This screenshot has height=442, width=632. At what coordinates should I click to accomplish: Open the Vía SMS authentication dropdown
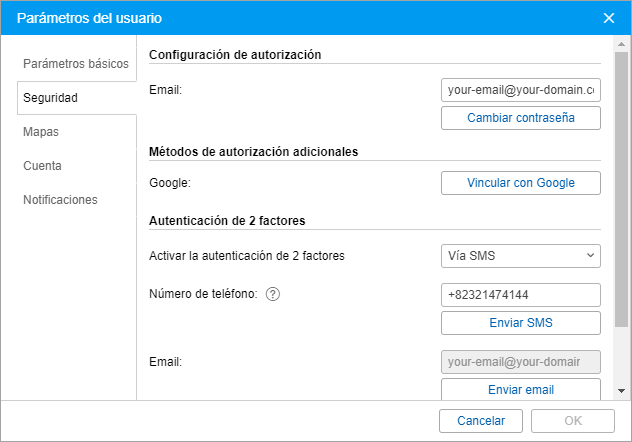[x=520, y=256]
